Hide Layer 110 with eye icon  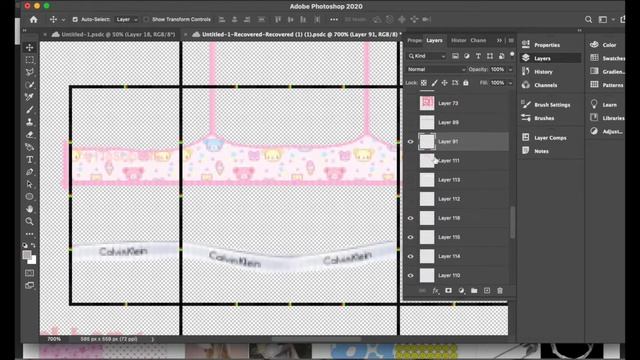[411, 276]
